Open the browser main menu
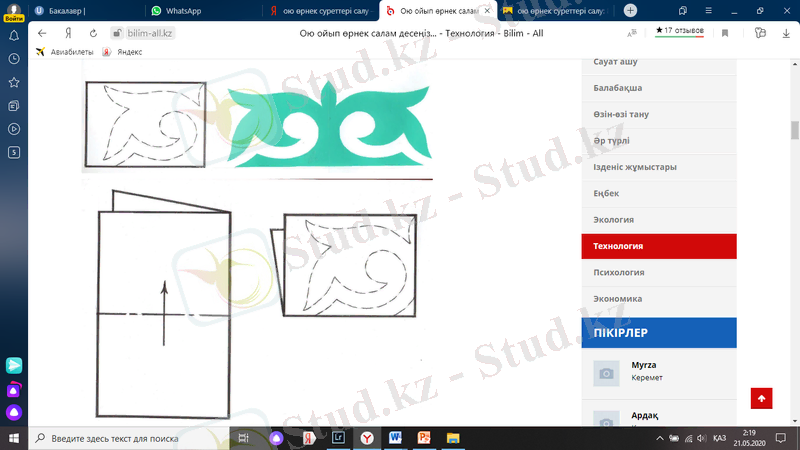Viewport: 800px width, 450px height. 708,11
